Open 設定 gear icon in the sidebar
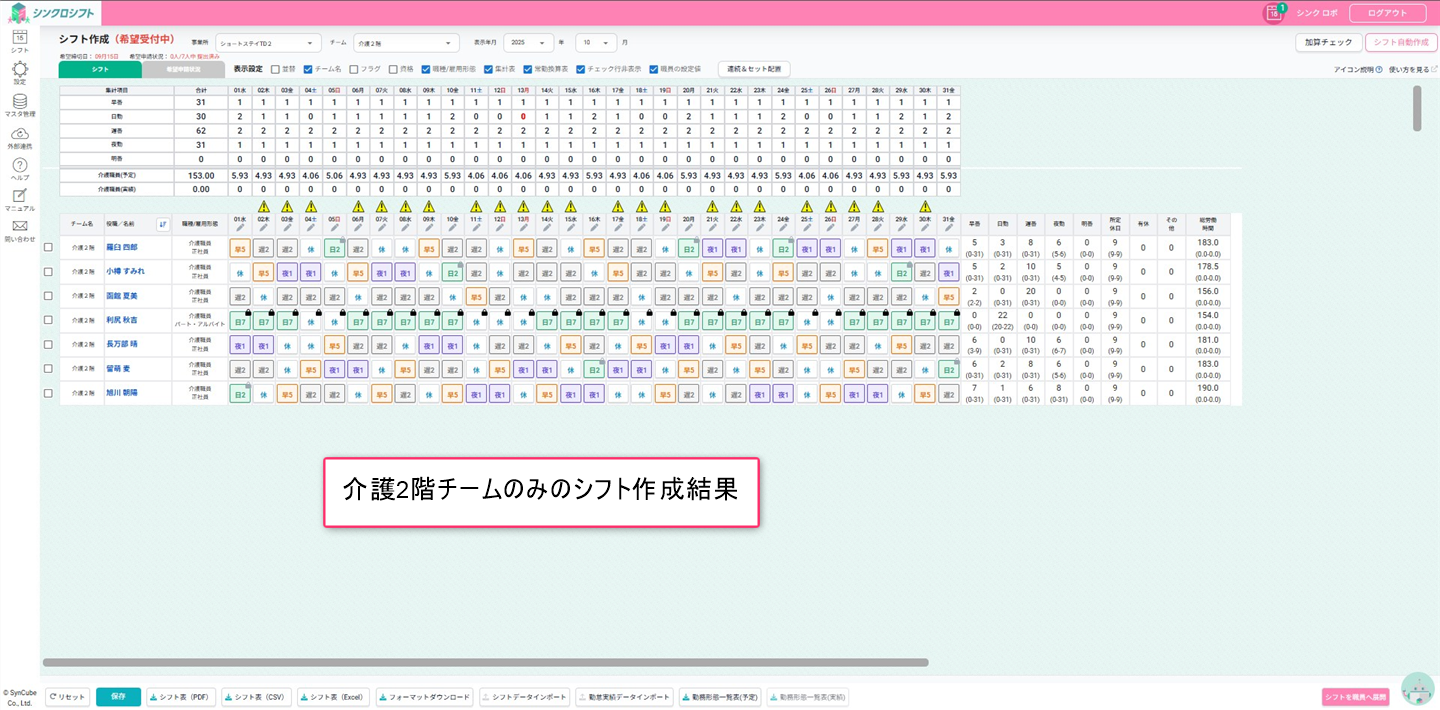This screenshot has height=710, width=1440. point(19,69)
